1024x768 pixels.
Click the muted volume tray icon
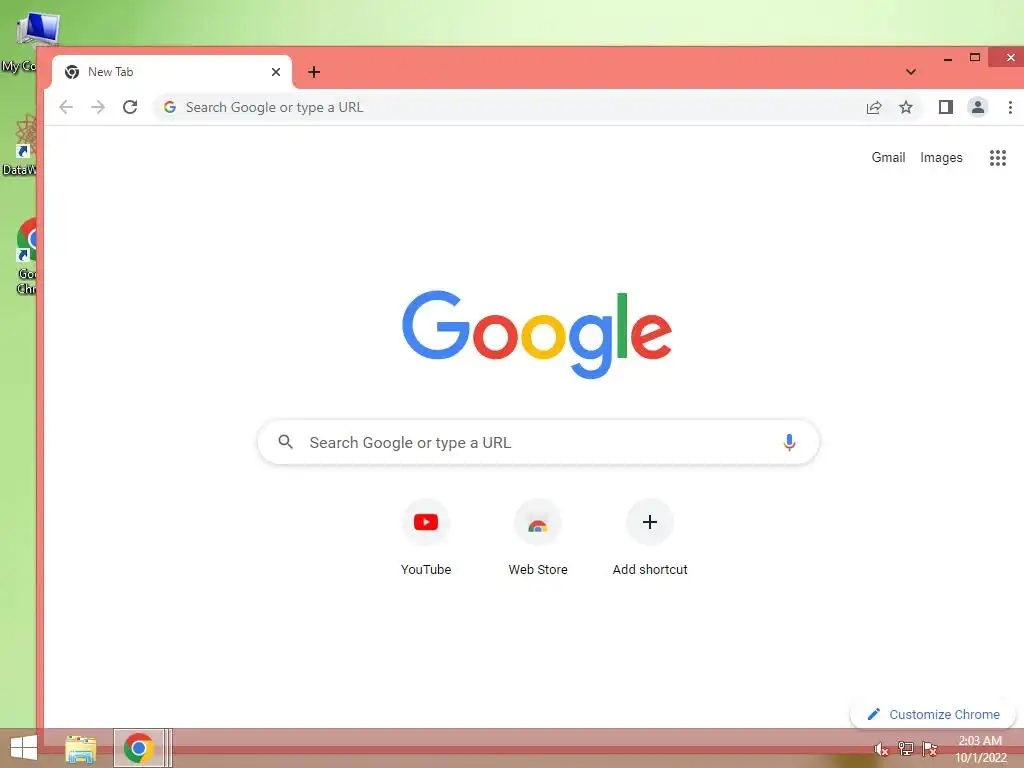882,749
